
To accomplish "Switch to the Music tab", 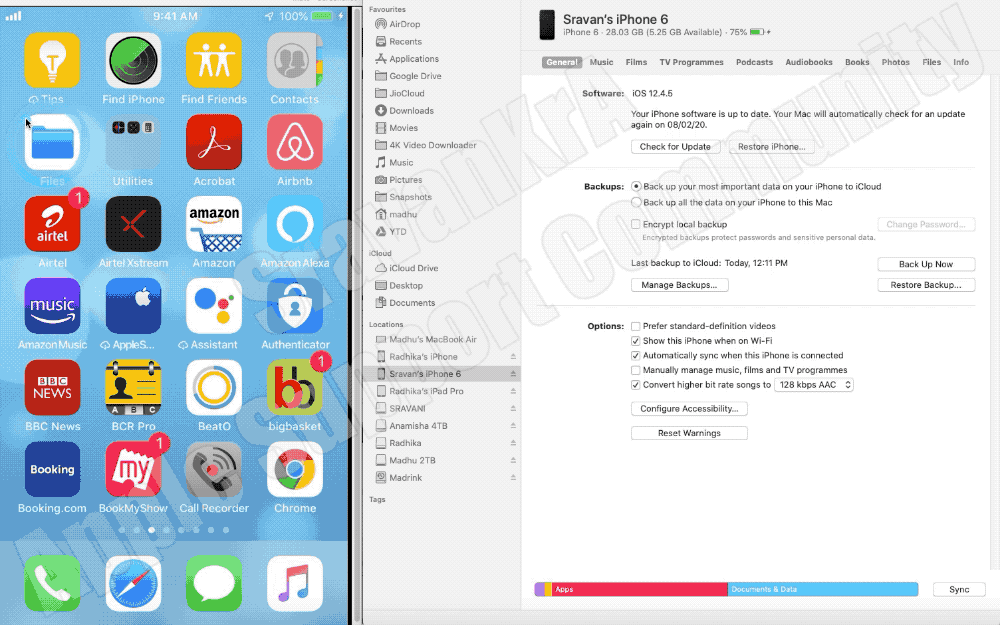I will point(601,62).
